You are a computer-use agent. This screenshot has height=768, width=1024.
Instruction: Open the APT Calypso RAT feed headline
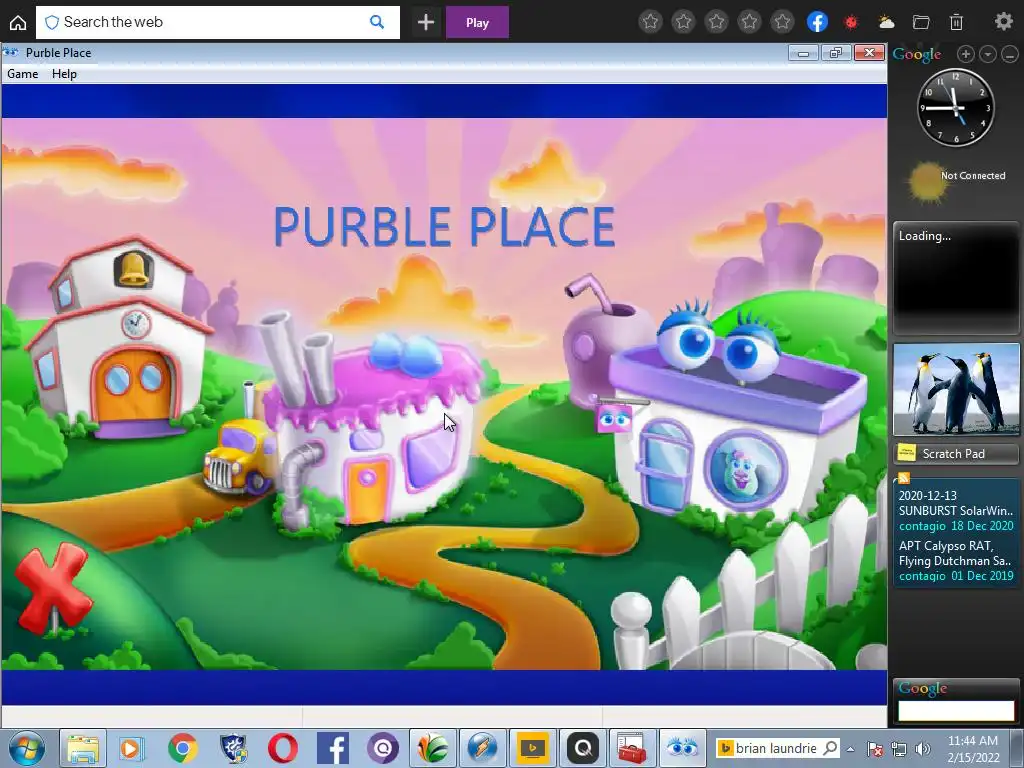click(956, 553)
